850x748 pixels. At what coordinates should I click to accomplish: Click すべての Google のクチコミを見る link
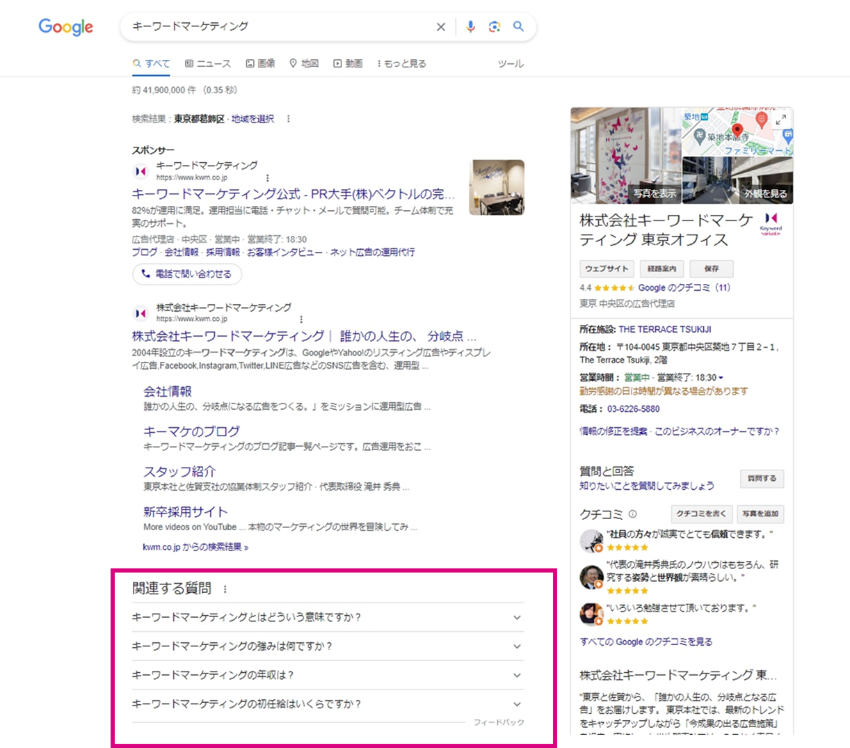pos(646,642)
